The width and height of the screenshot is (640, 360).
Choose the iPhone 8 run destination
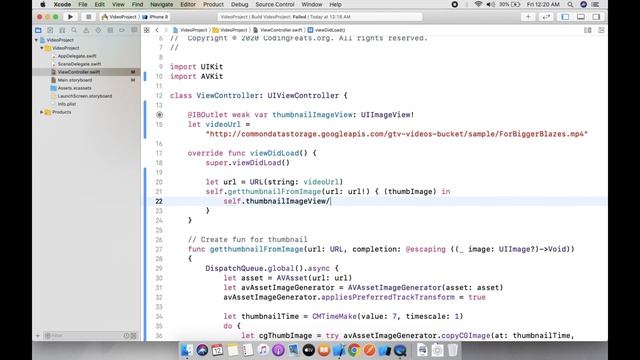[x=155, y=17]
